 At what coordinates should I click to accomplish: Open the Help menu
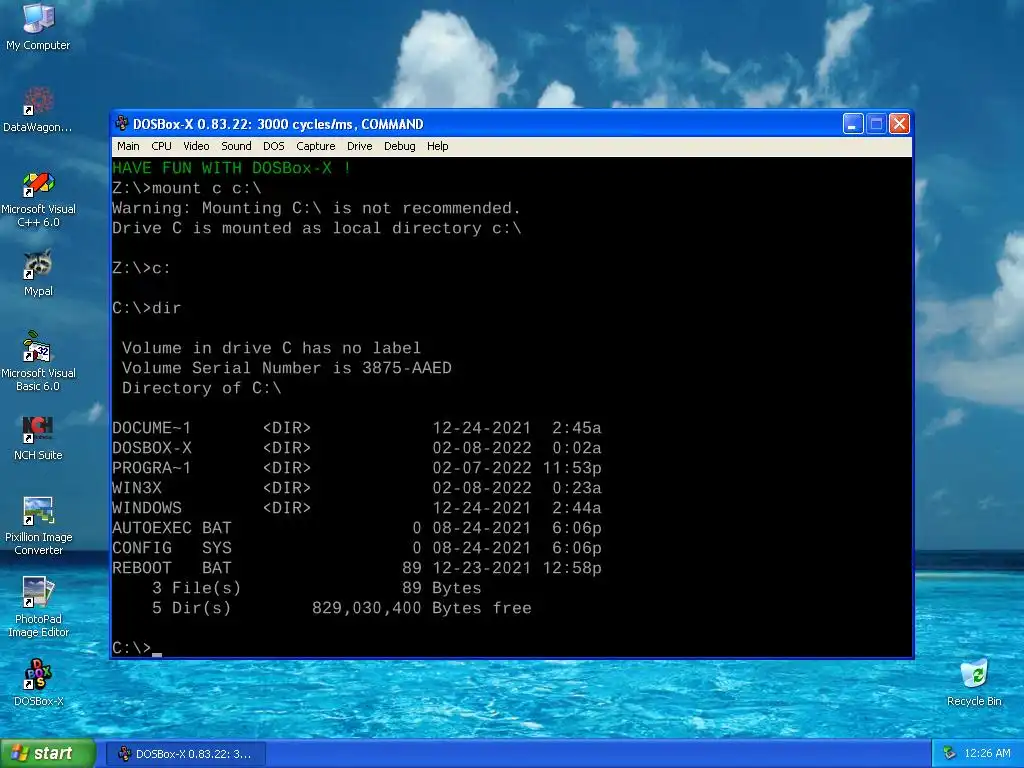pos(438,146)
